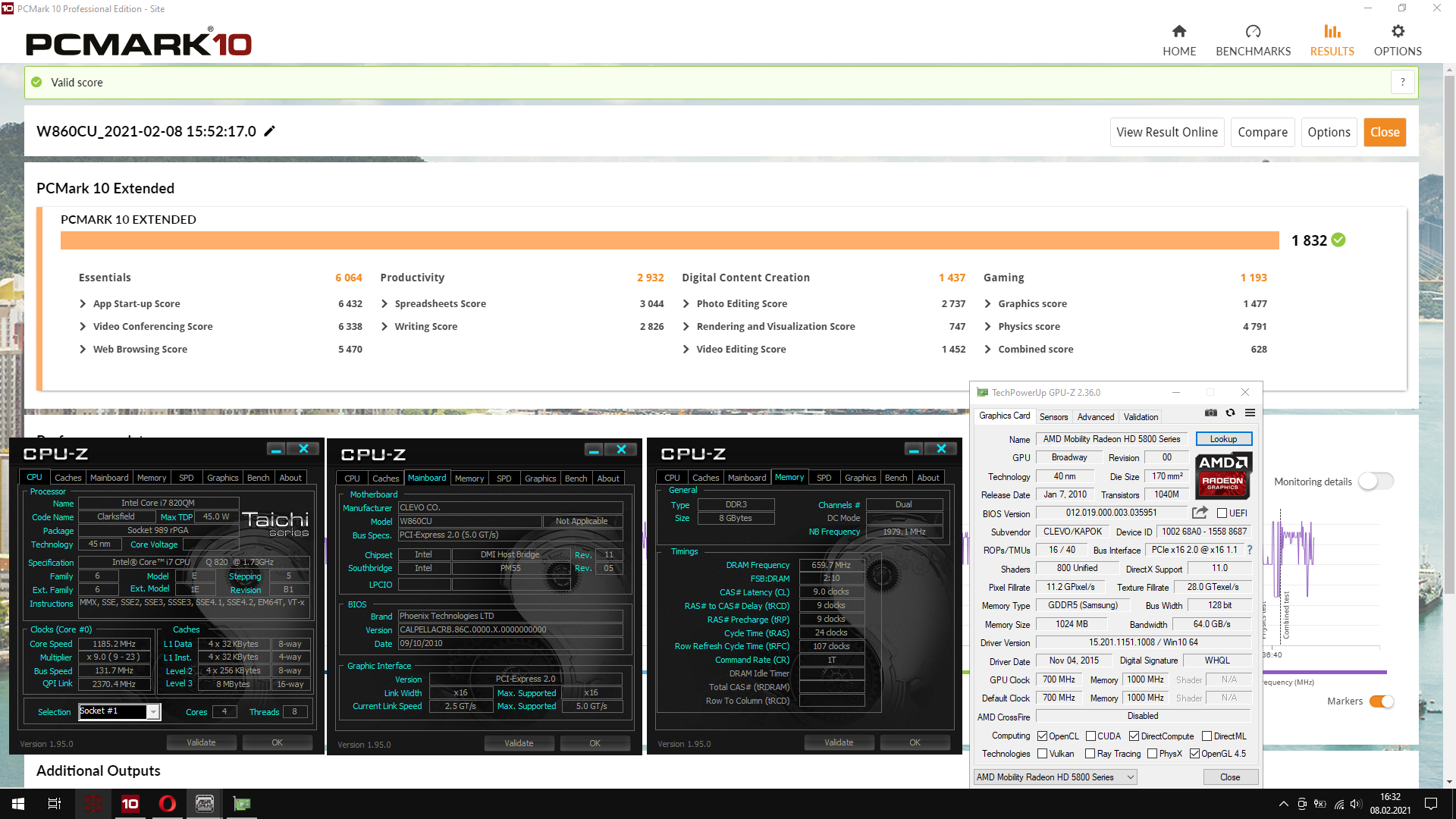Screen dimensions: 1456x819
Task: Toggle the OpenCL checkbox
Action: point(1042,736)
